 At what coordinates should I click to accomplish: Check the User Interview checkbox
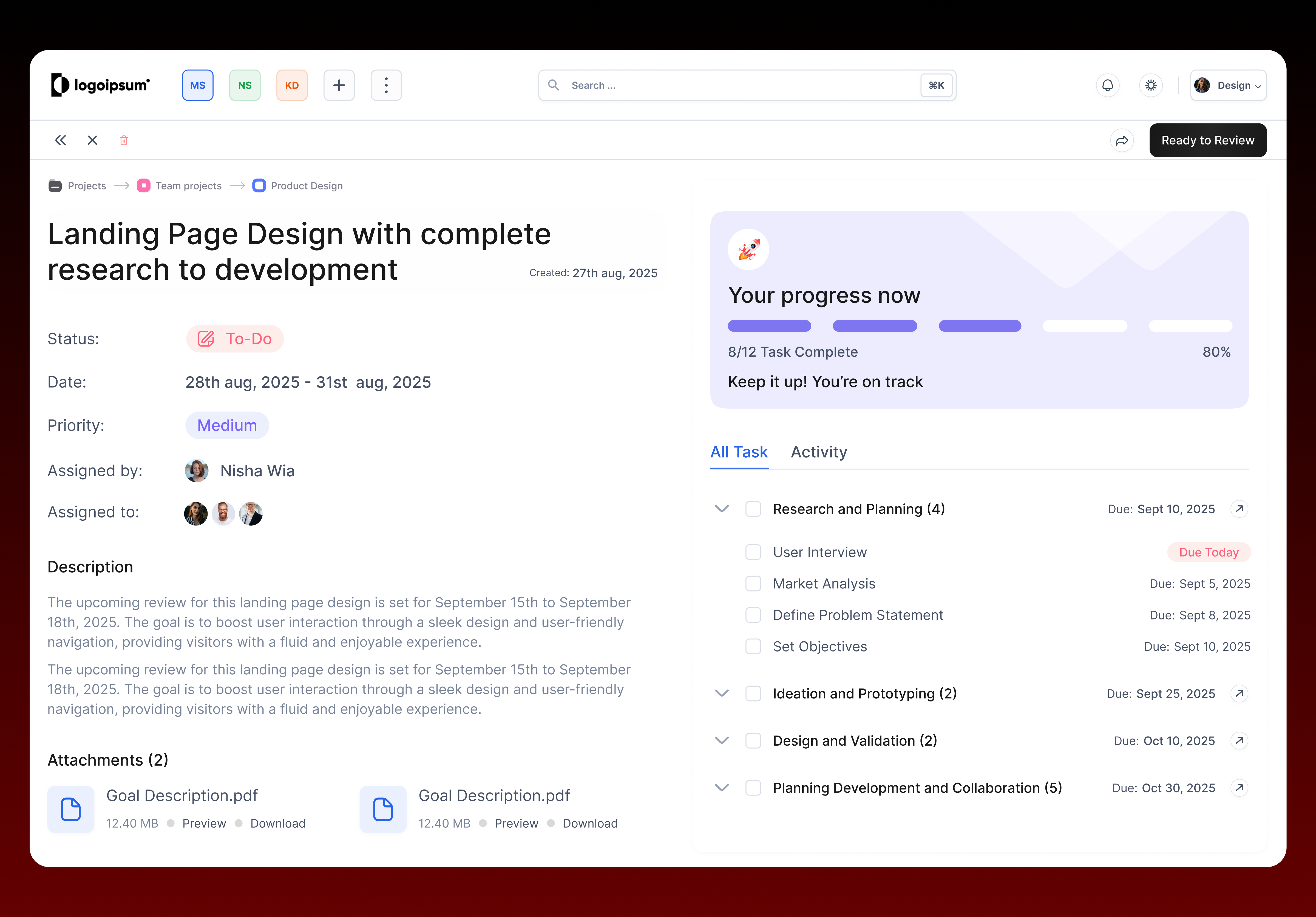point(753,552)
